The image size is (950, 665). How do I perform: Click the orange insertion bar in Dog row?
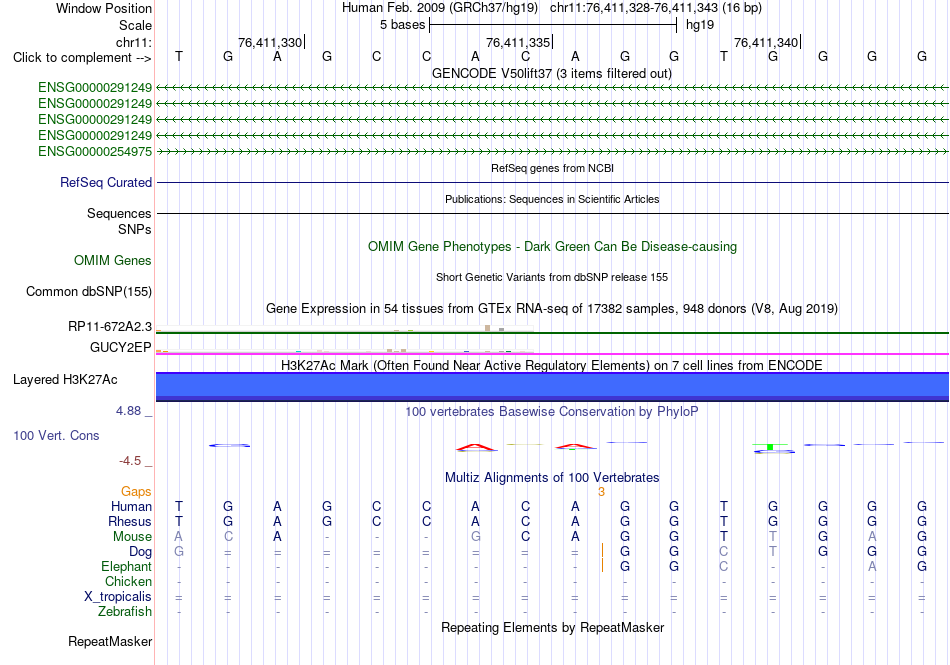tap(602, 550)
